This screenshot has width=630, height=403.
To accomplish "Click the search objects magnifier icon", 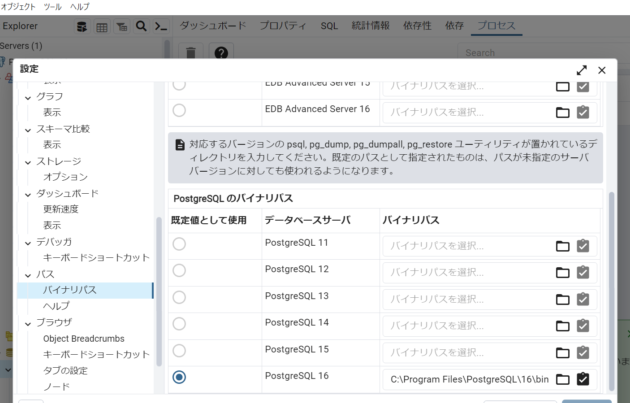I will click(141, 27).
